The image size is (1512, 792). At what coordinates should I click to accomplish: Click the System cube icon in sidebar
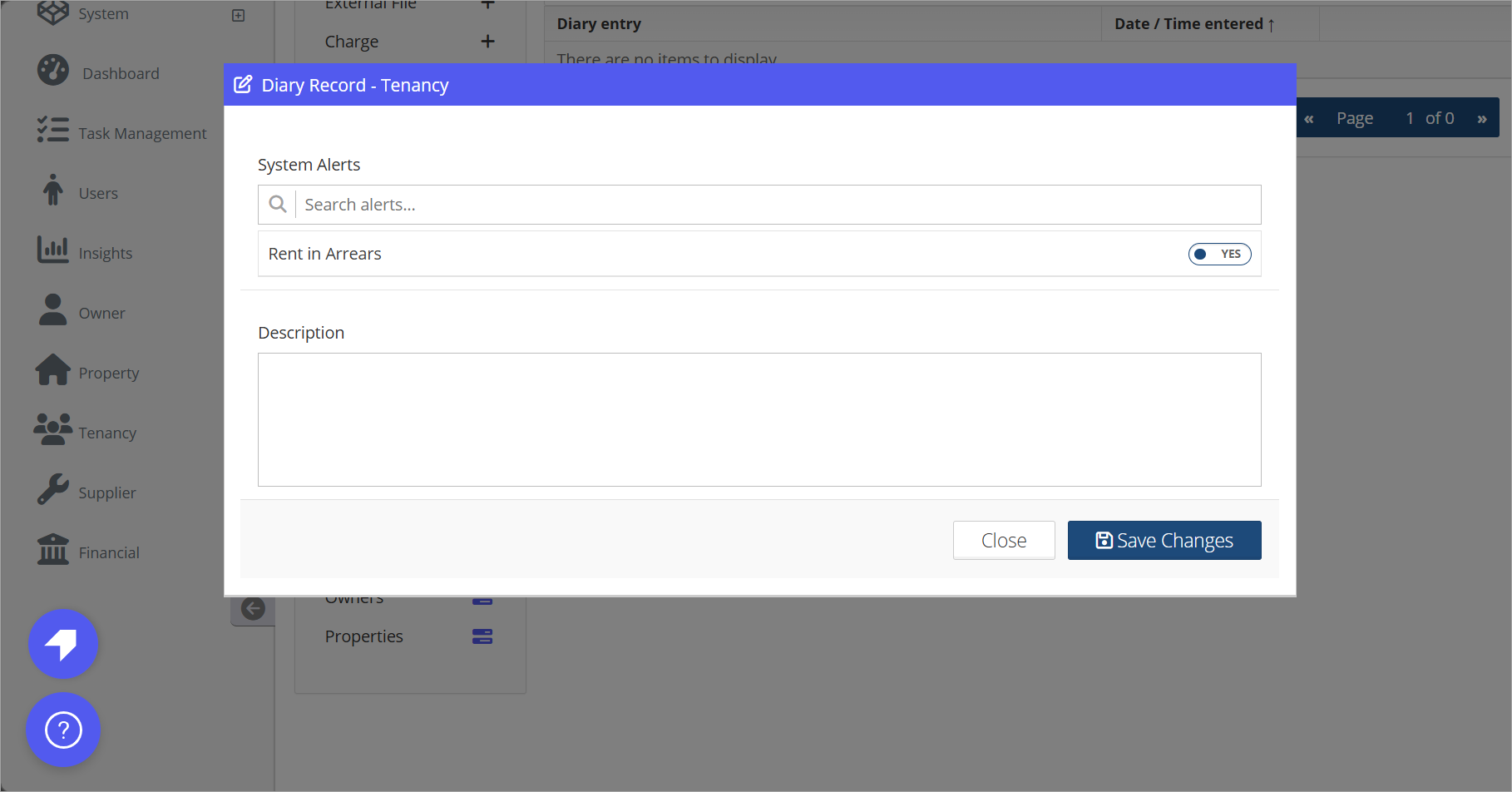[x=53, y=12]
